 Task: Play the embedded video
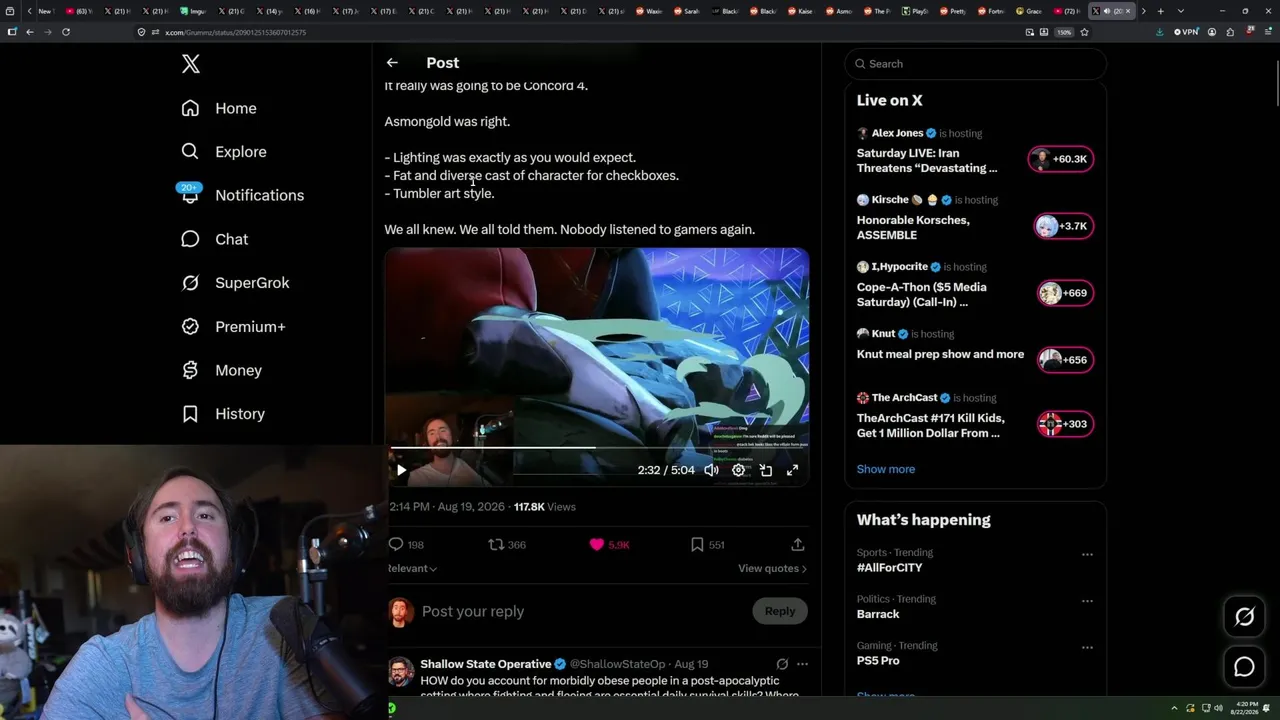(x=401, y=470)
